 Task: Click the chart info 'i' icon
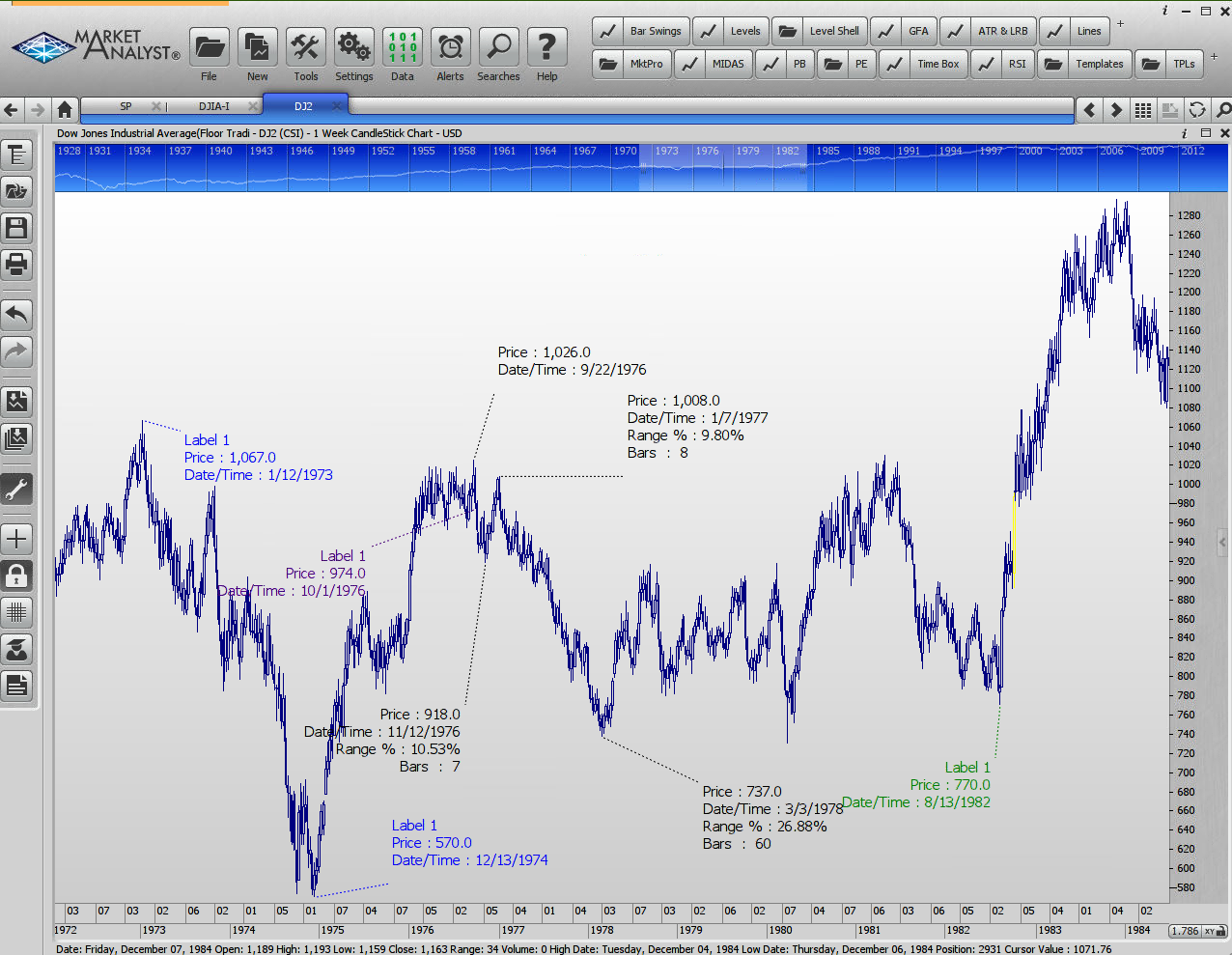(x=1185, y=133)
